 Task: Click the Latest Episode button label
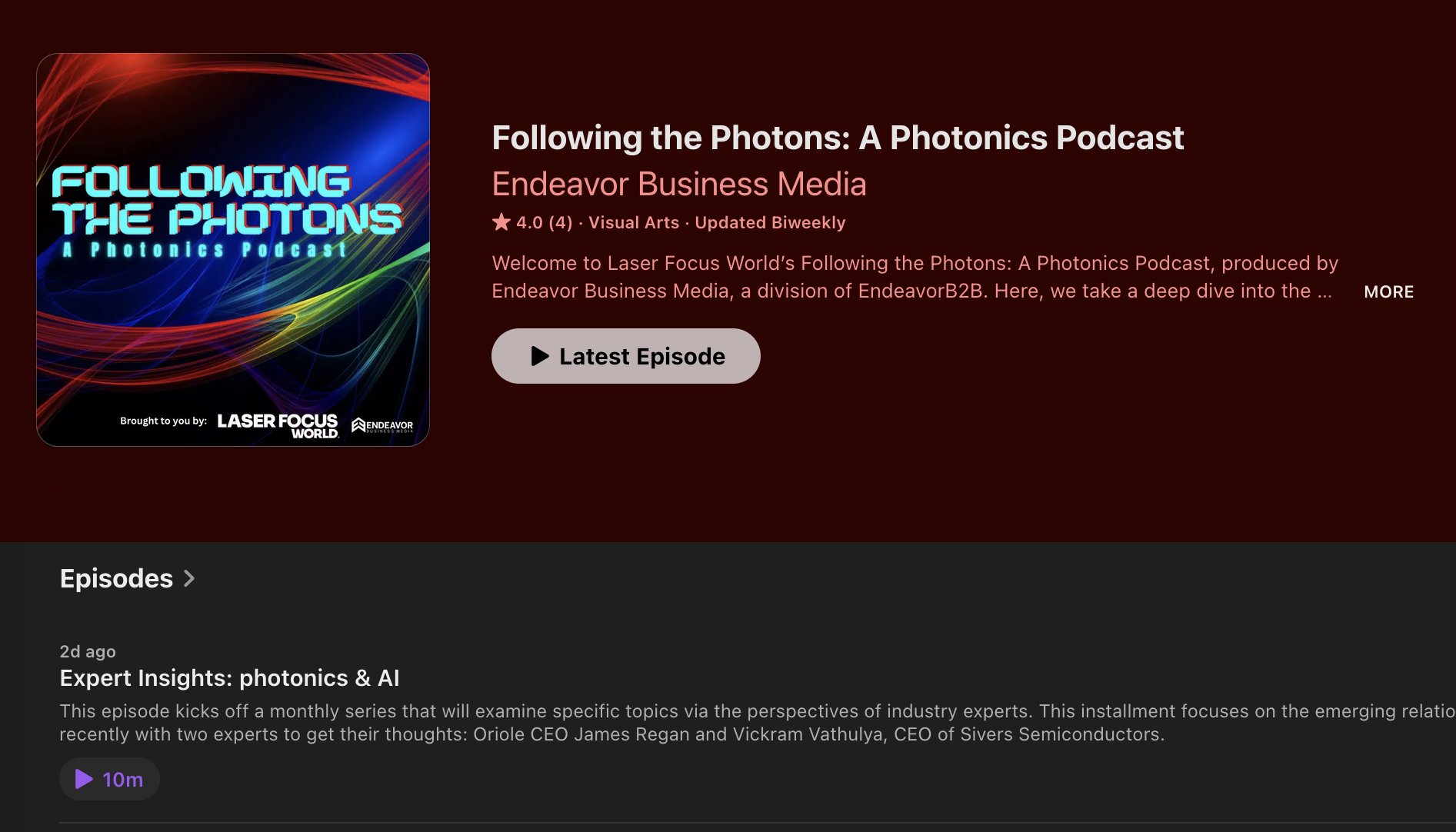(642, 356)
